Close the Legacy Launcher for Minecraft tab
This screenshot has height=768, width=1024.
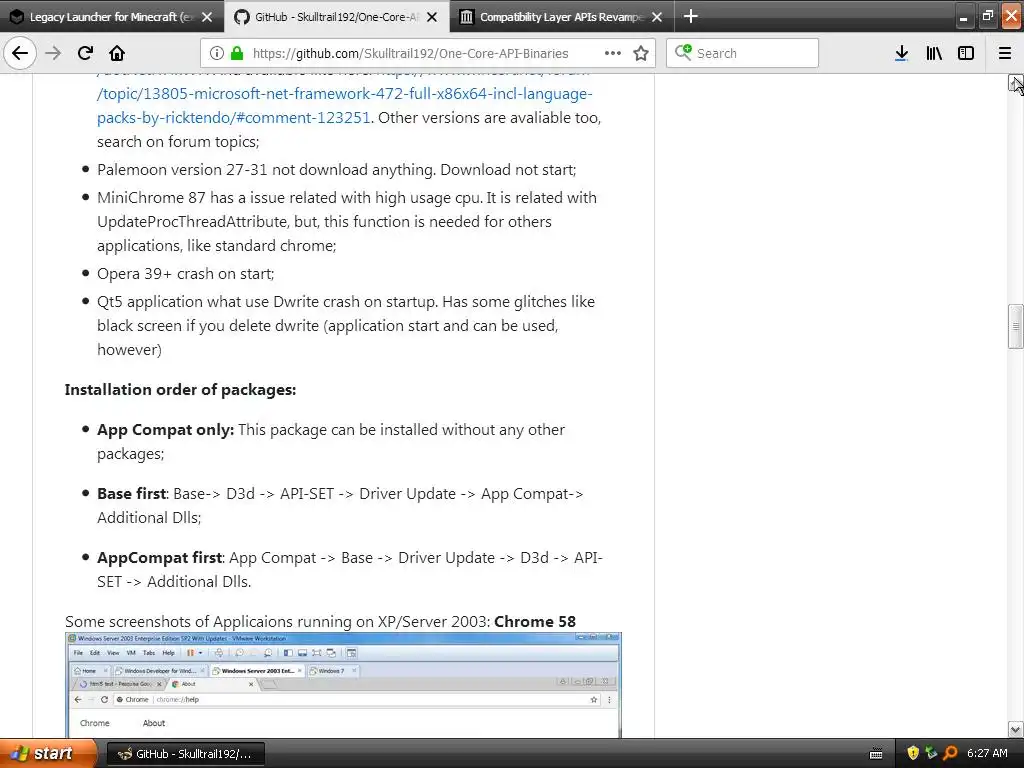tap(207, 17)
